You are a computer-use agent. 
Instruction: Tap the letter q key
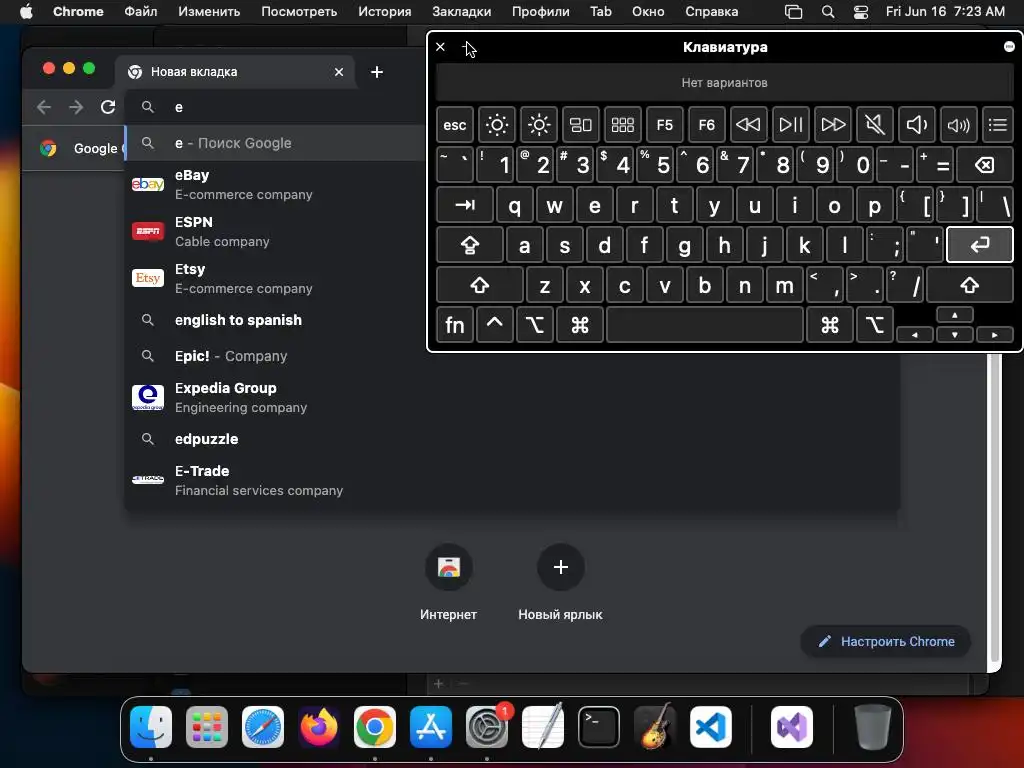coord(515,205)
